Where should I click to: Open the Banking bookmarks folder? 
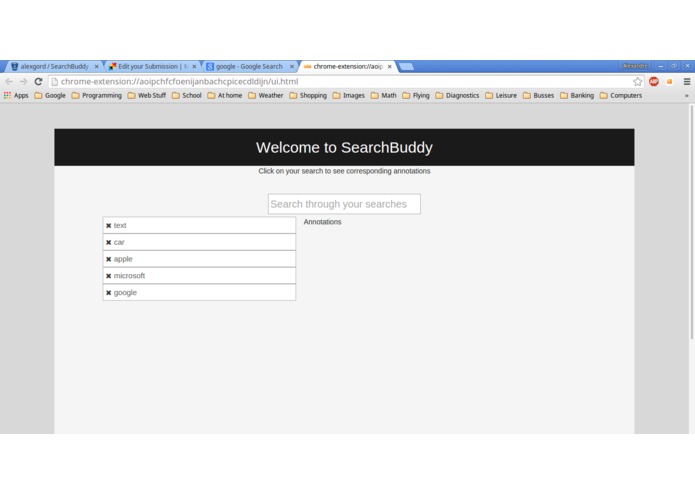tap(577, 95)
